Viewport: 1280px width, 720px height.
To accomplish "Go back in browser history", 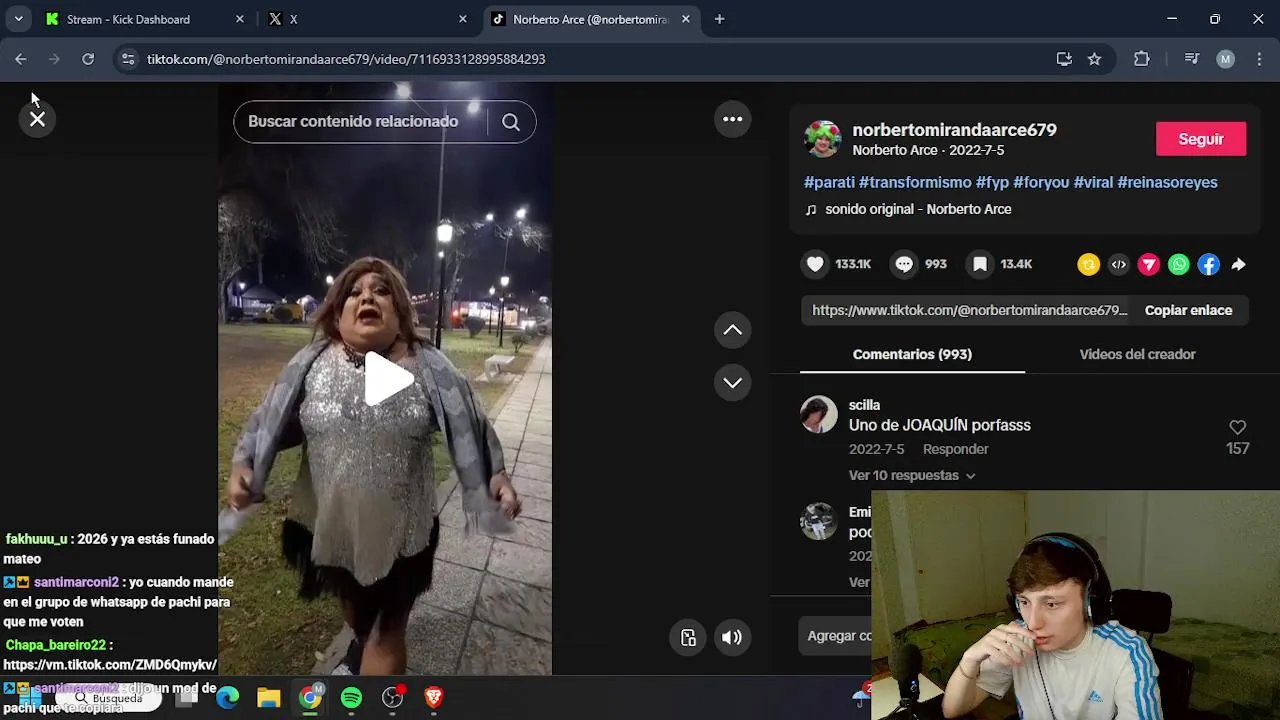I will click(x=21, y=59).
